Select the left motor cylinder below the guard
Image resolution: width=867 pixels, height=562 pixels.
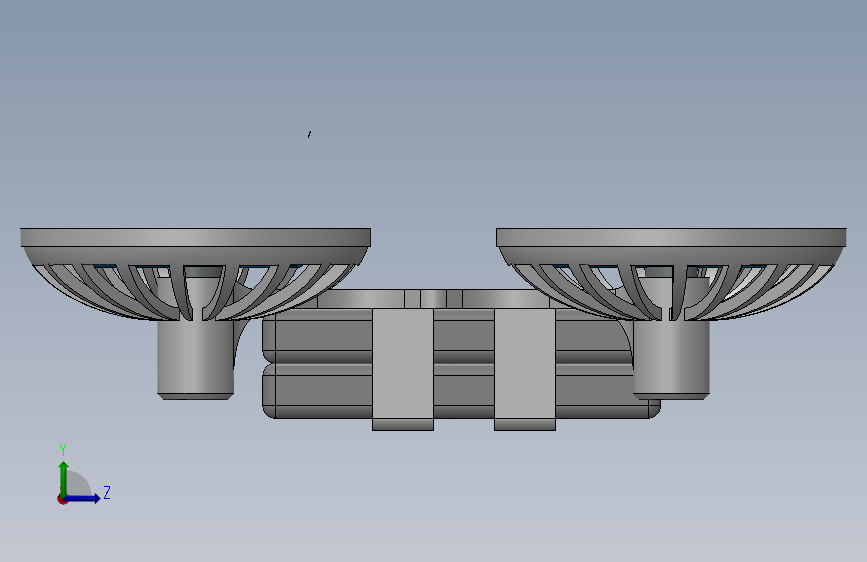[x=195, y=358]
